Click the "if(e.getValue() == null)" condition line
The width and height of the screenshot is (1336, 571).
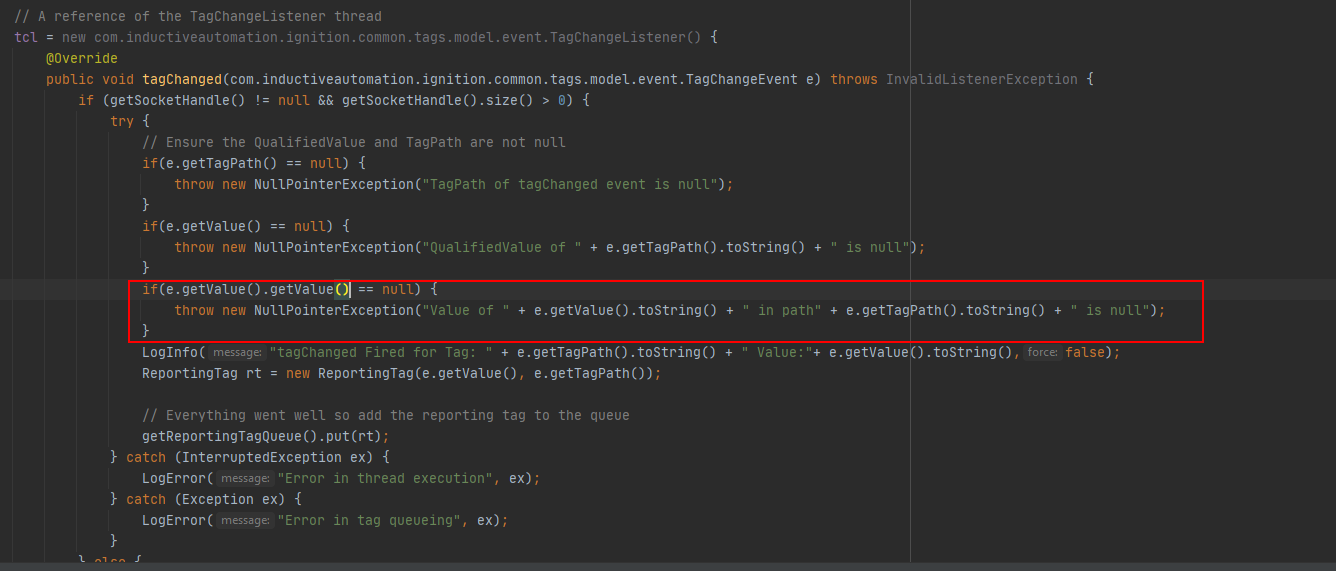pos(246,226)
